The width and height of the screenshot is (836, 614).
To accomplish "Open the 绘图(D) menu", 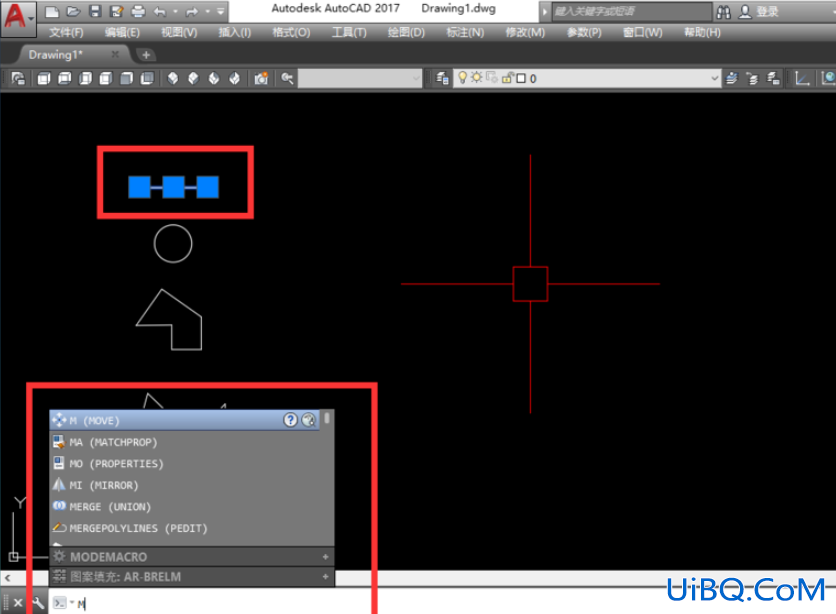I will click(x=406, y=33).
